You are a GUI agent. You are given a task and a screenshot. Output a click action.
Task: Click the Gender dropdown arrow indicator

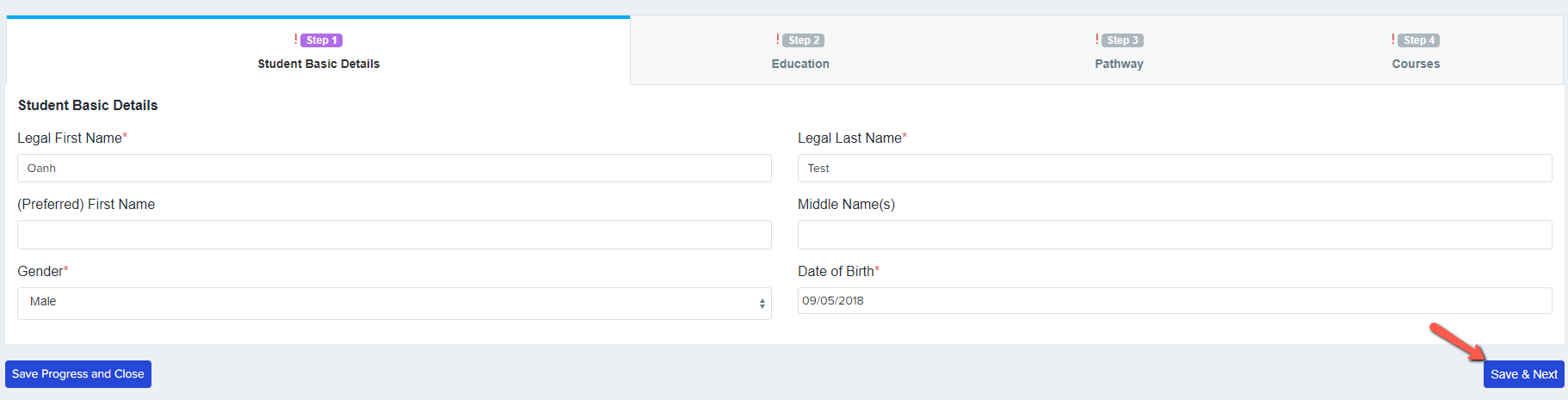coord(762,304)
